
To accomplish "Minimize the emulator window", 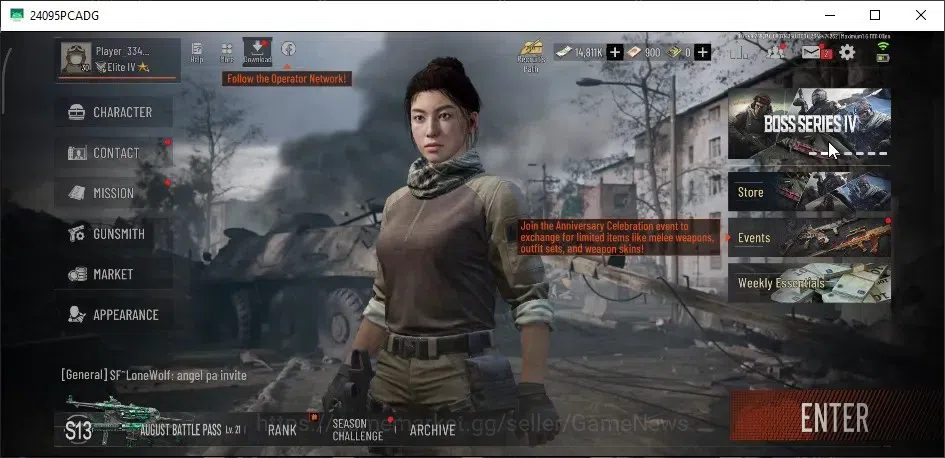I will tap(829, 15).
